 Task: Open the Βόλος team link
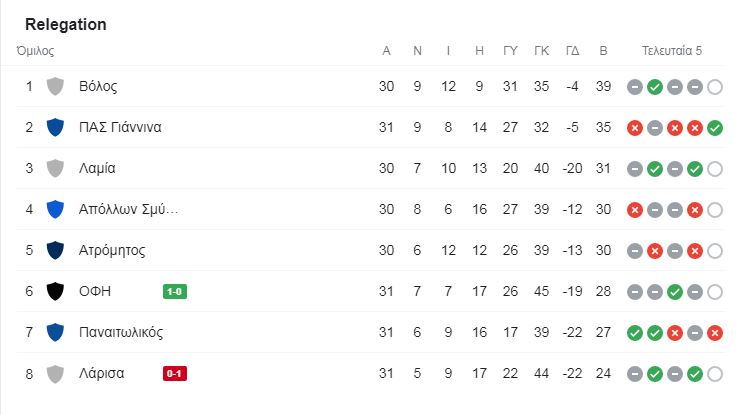pos(98,87)
